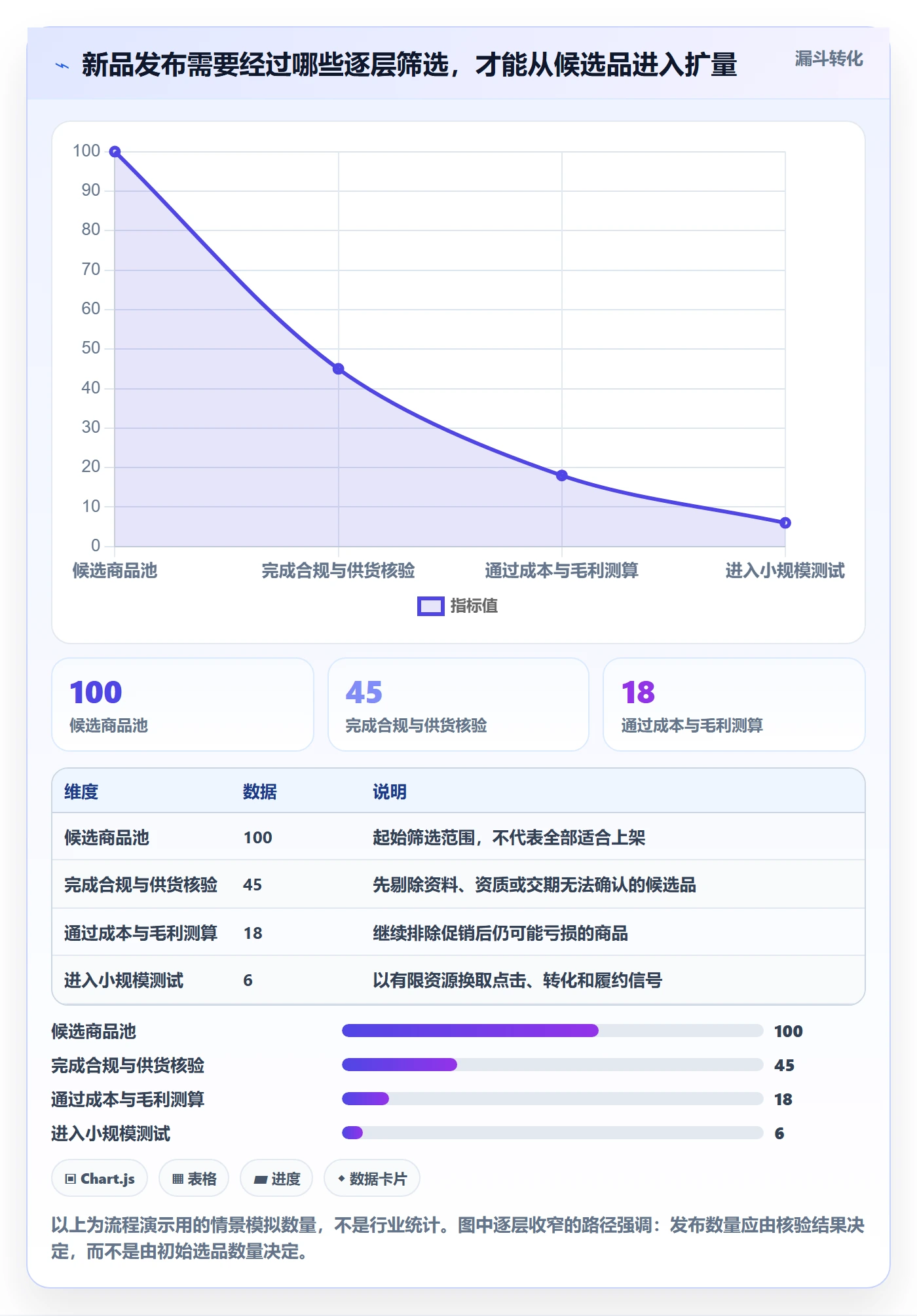
Task: Select the 数据卡片 chip
Action: pyautogui.click(x=372, y=1179)
